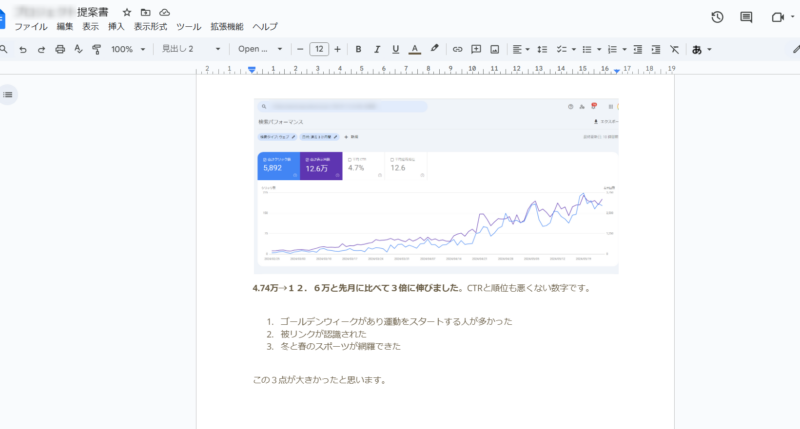Open the comments panel icon

[746, 17]
